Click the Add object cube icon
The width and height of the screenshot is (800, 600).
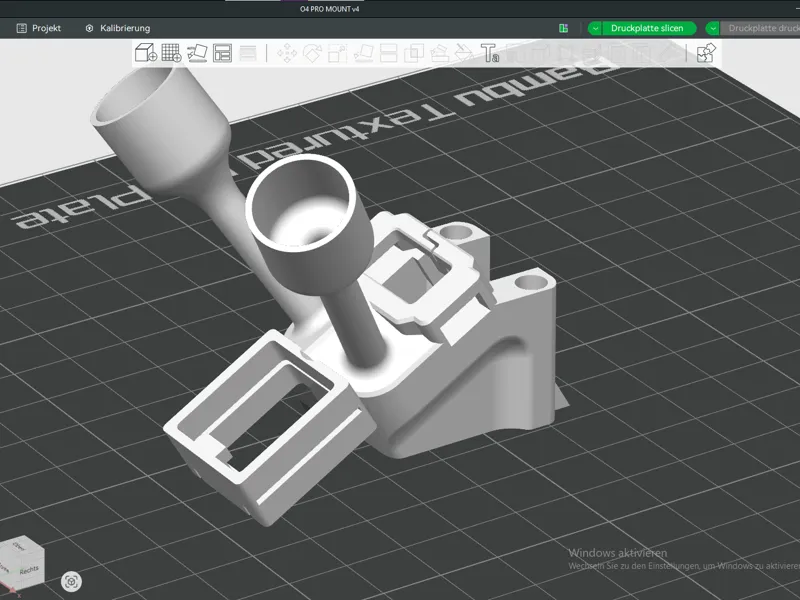tap(145, 53)
